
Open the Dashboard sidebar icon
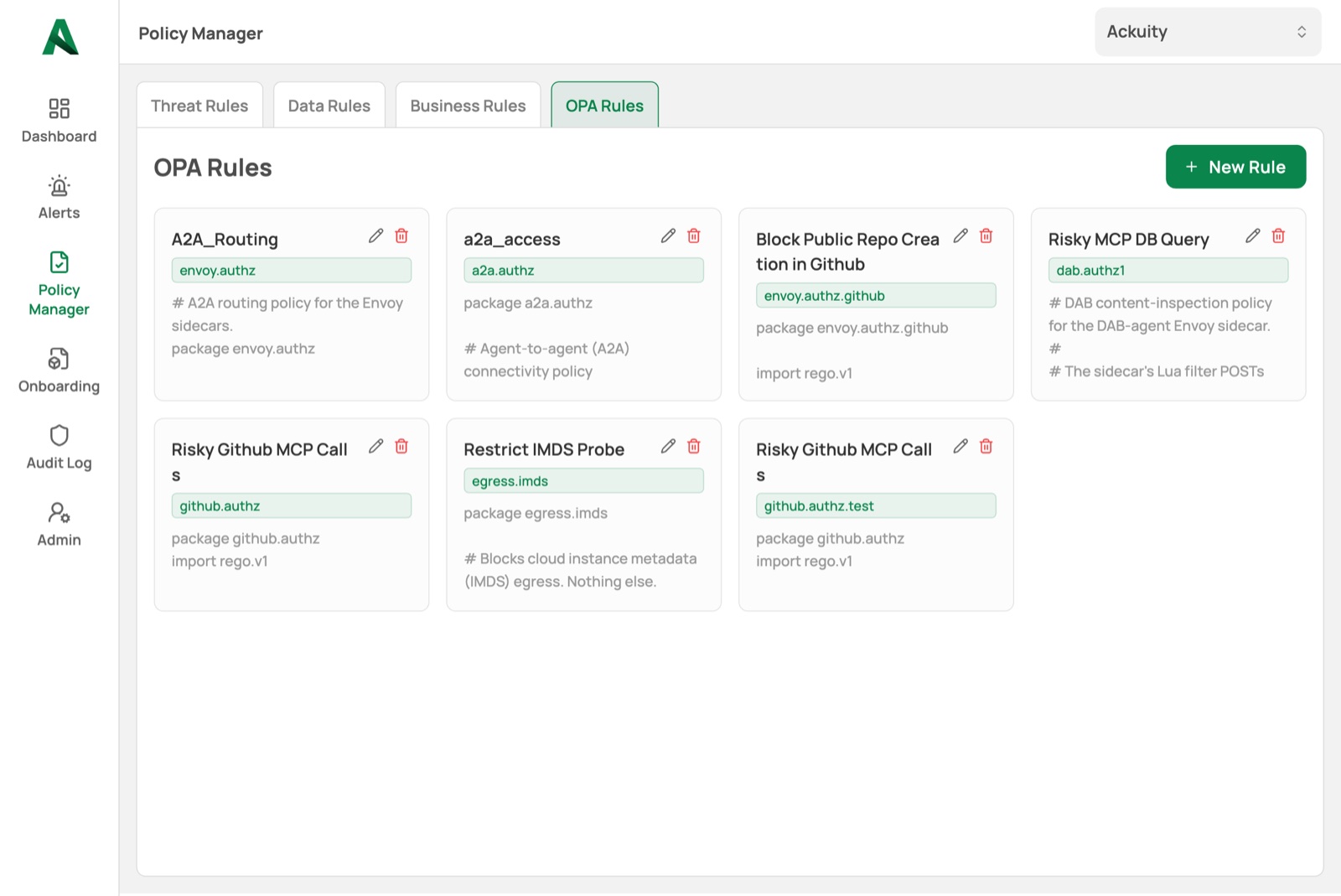click(59, 108)
